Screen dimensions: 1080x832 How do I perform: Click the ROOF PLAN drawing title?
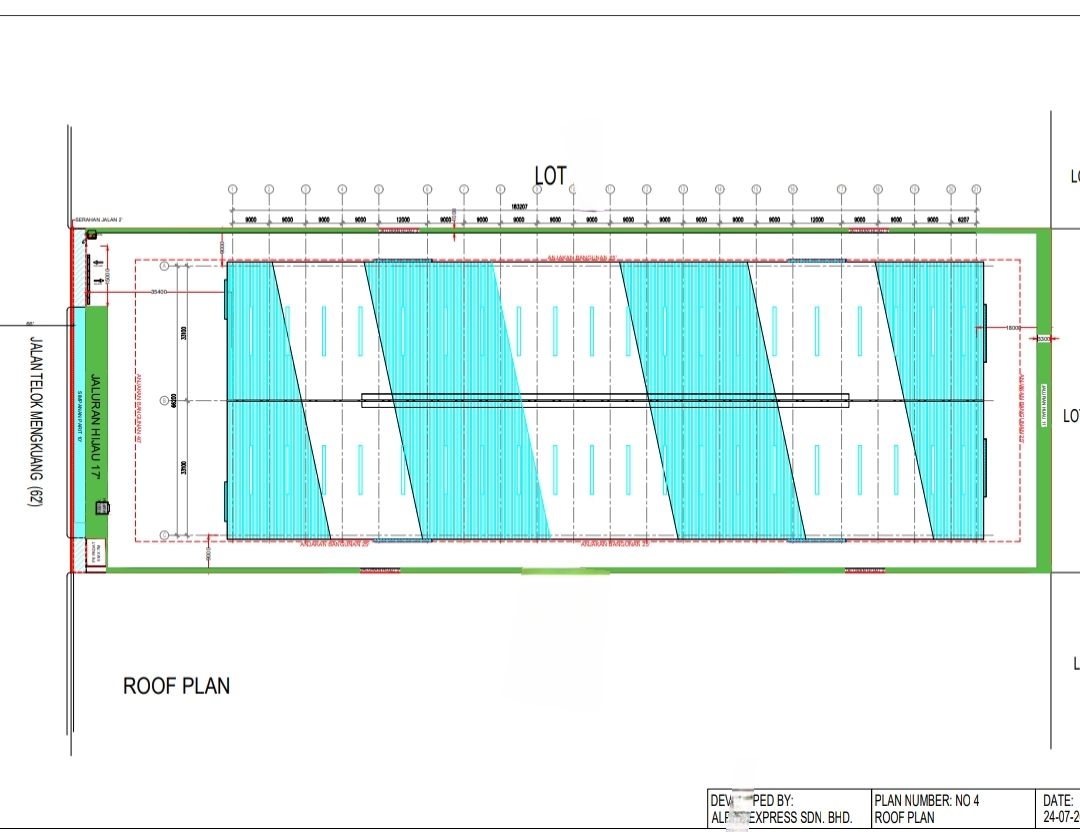pyautogui.click(x=176, y=686)
